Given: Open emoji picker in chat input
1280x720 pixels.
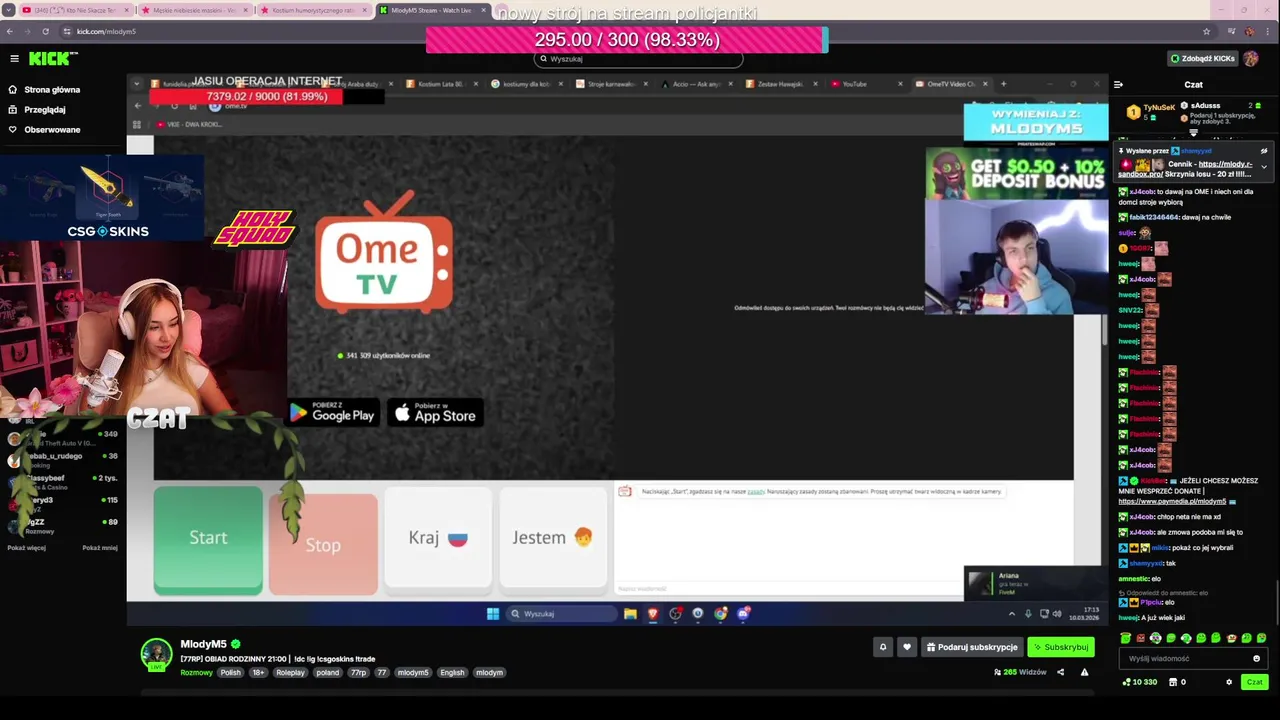Looking at the screenshot, I should coord(1256,658).
